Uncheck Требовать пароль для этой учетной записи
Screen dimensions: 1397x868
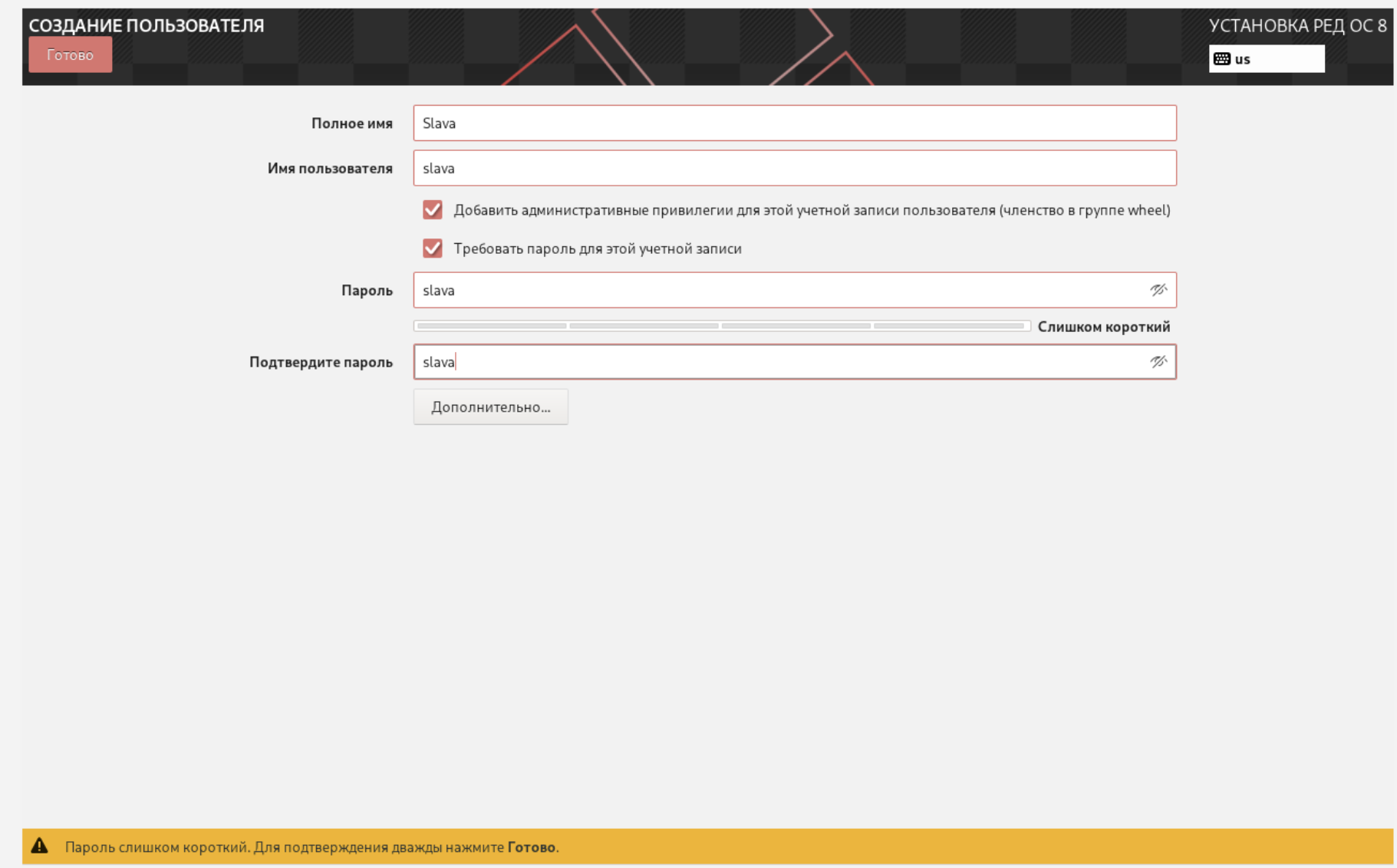click(433, 248)
